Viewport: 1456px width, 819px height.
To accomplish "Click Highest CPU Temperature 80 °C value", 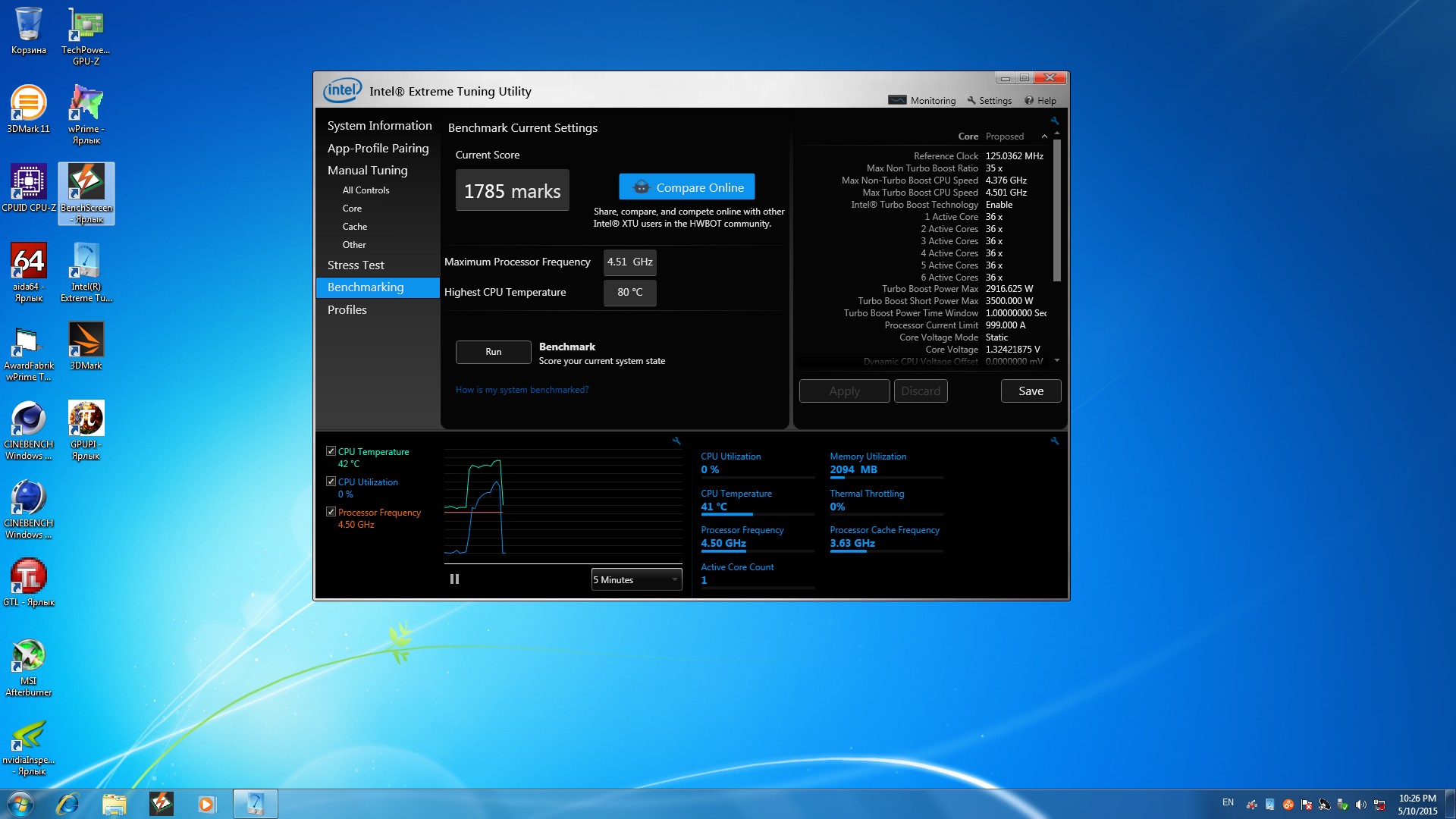I will click(x=629, y=293).
